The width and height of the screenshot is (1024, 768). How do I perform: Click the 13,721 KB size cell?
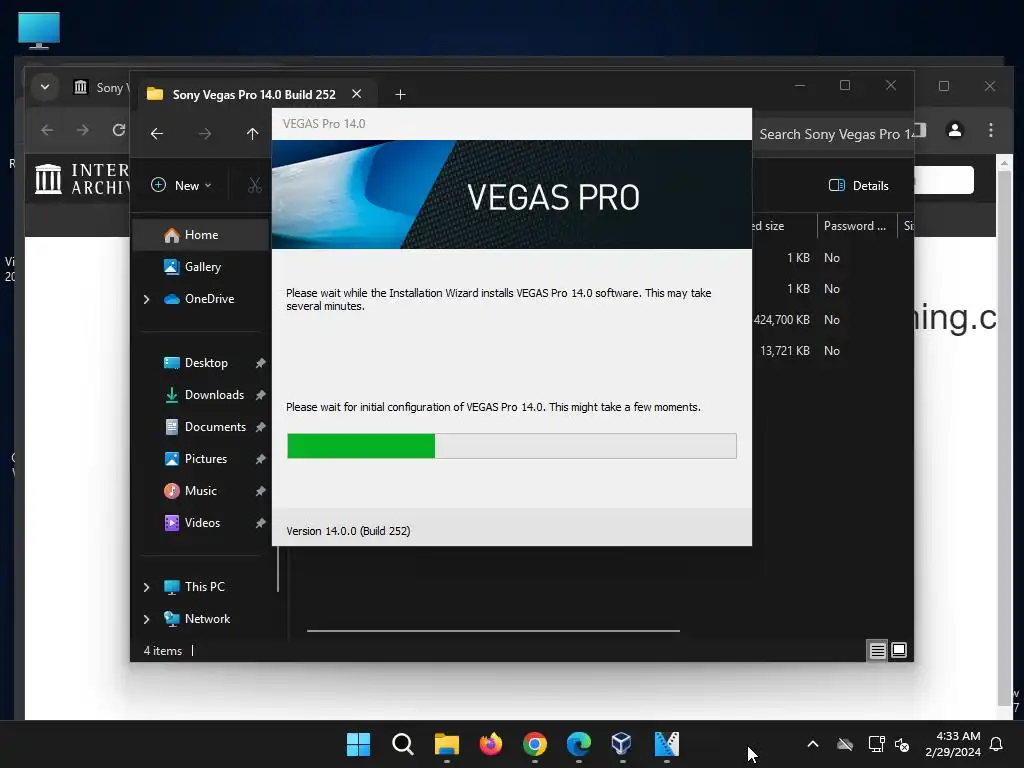coord(784,351)
